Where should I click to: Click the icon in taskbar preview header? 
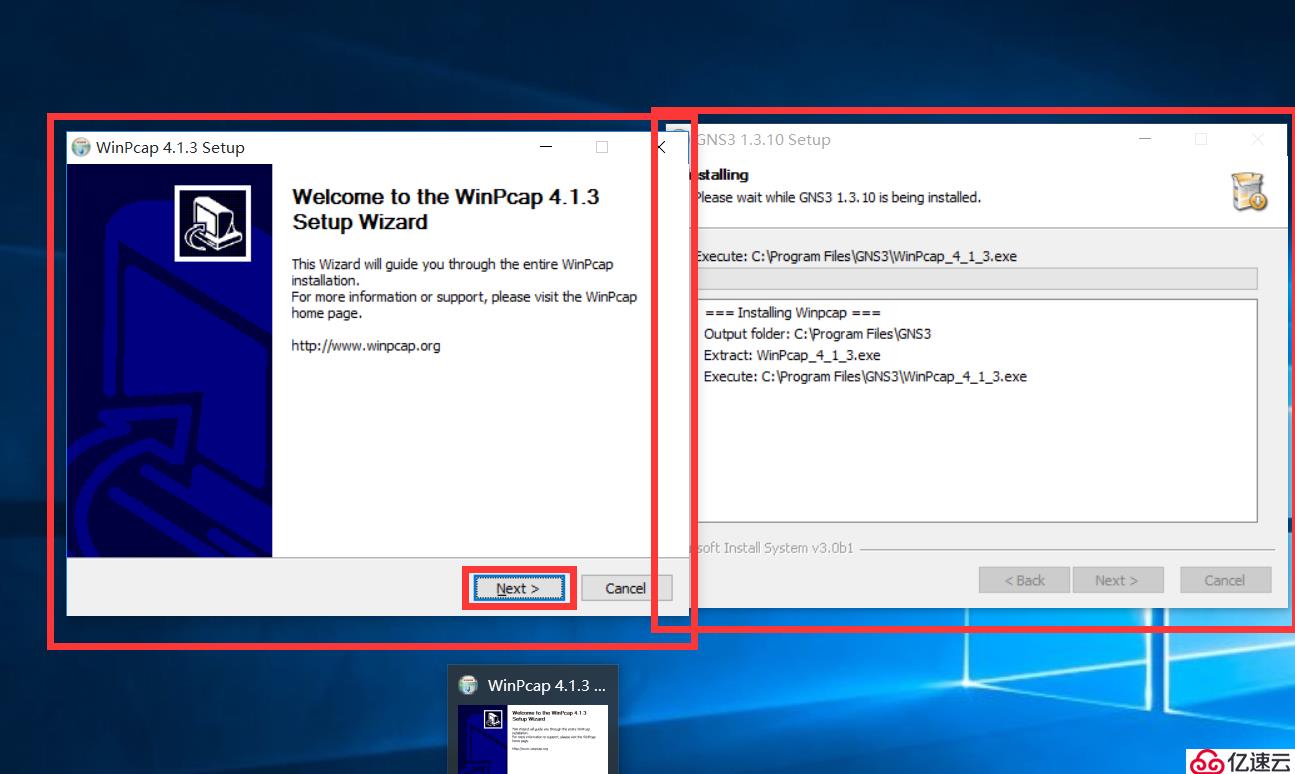[468, 685]
